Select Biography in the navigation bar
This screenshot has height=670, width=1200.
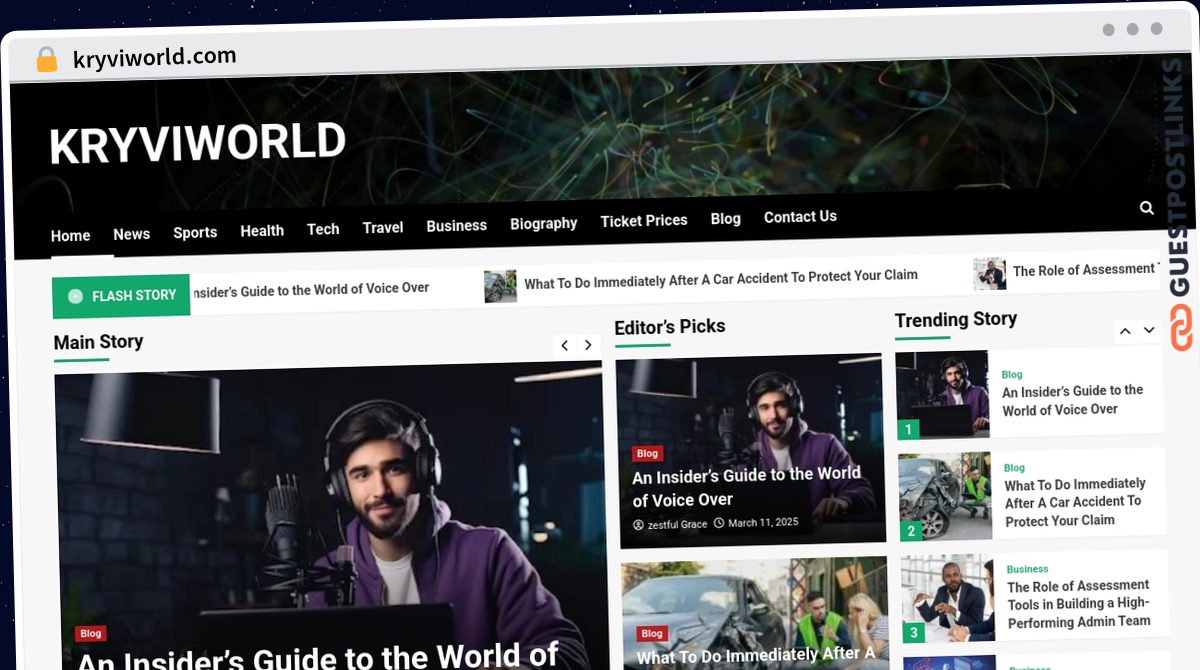point(544,223)
